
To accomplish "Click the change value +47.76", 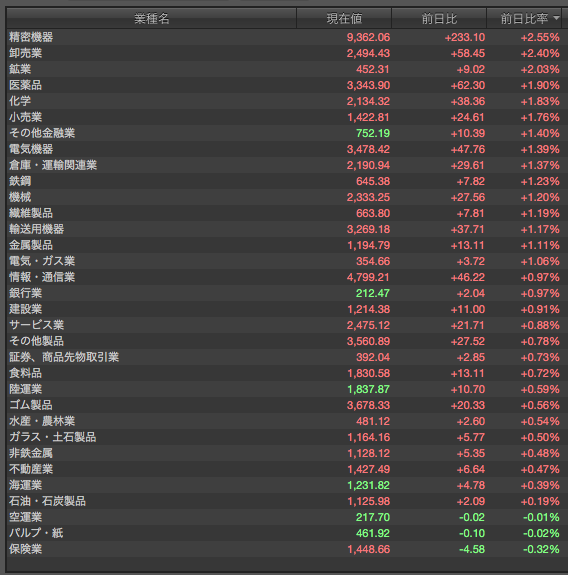I will pos(468,150).
